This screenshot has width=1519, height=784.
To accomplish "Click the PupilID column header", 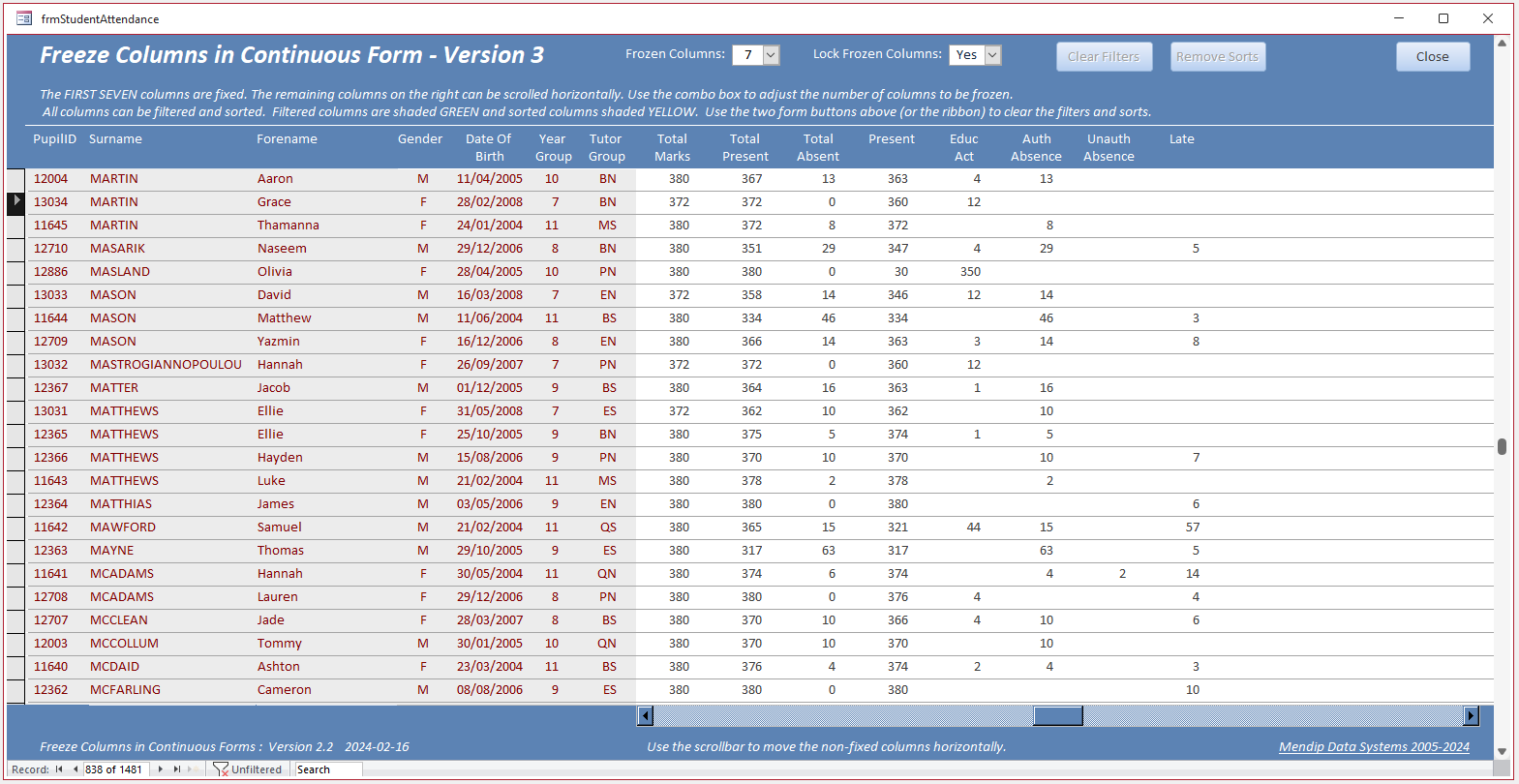I will 54,139.
